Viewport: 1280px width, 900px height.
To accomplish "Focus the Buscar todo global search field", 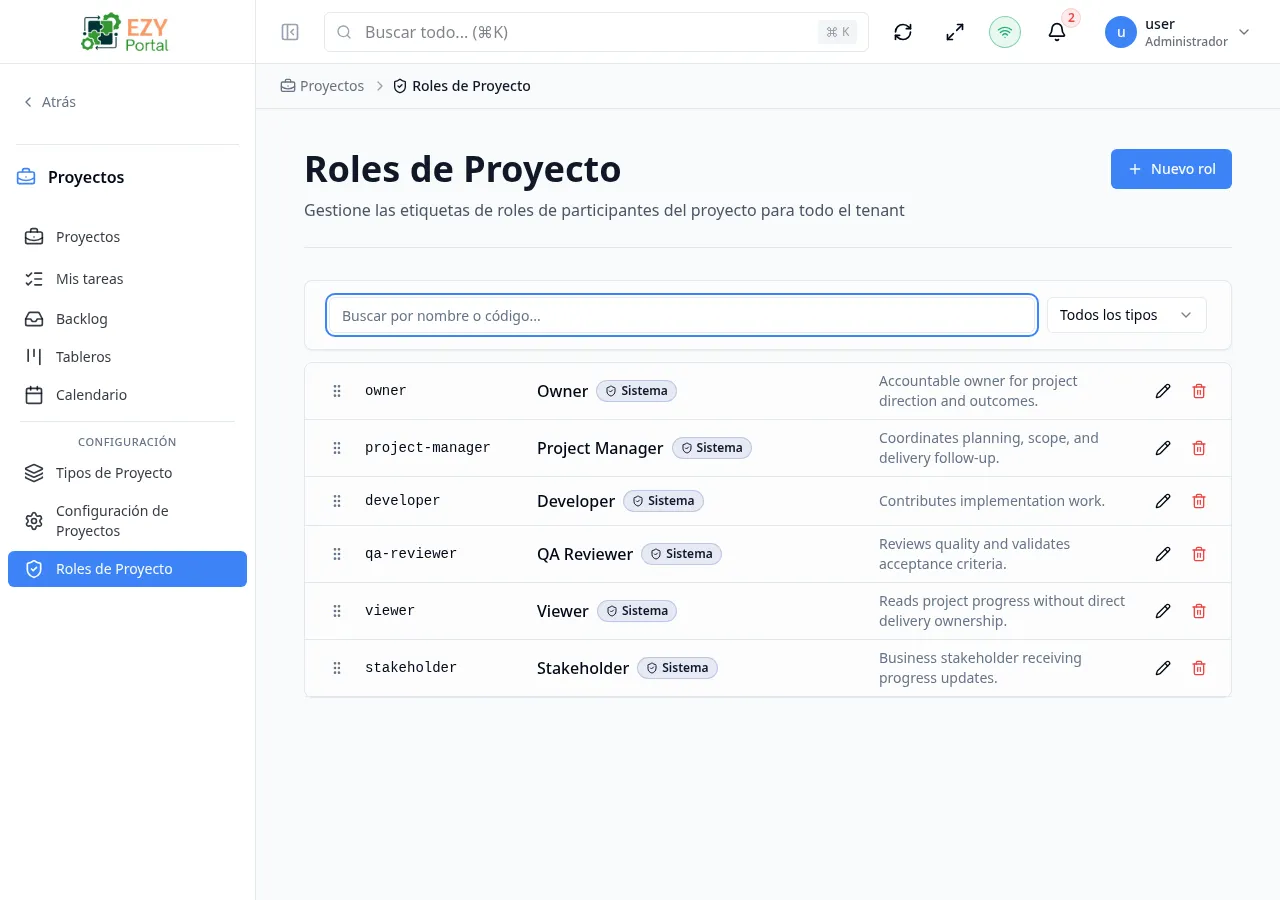I will coord(596,32).
